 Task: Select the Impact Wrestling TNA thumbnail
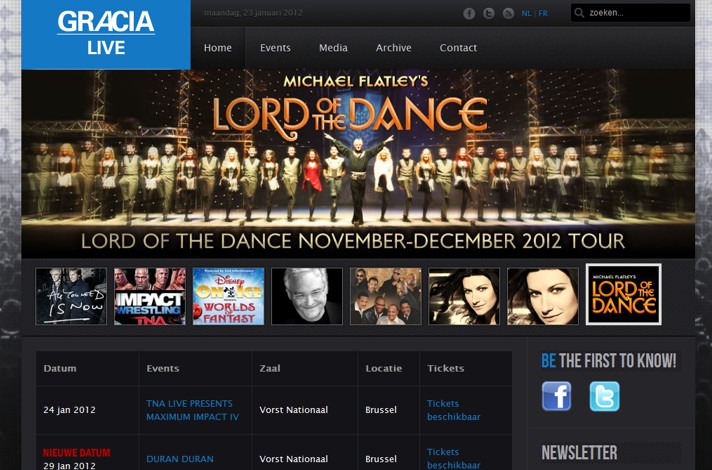(150, 296)
